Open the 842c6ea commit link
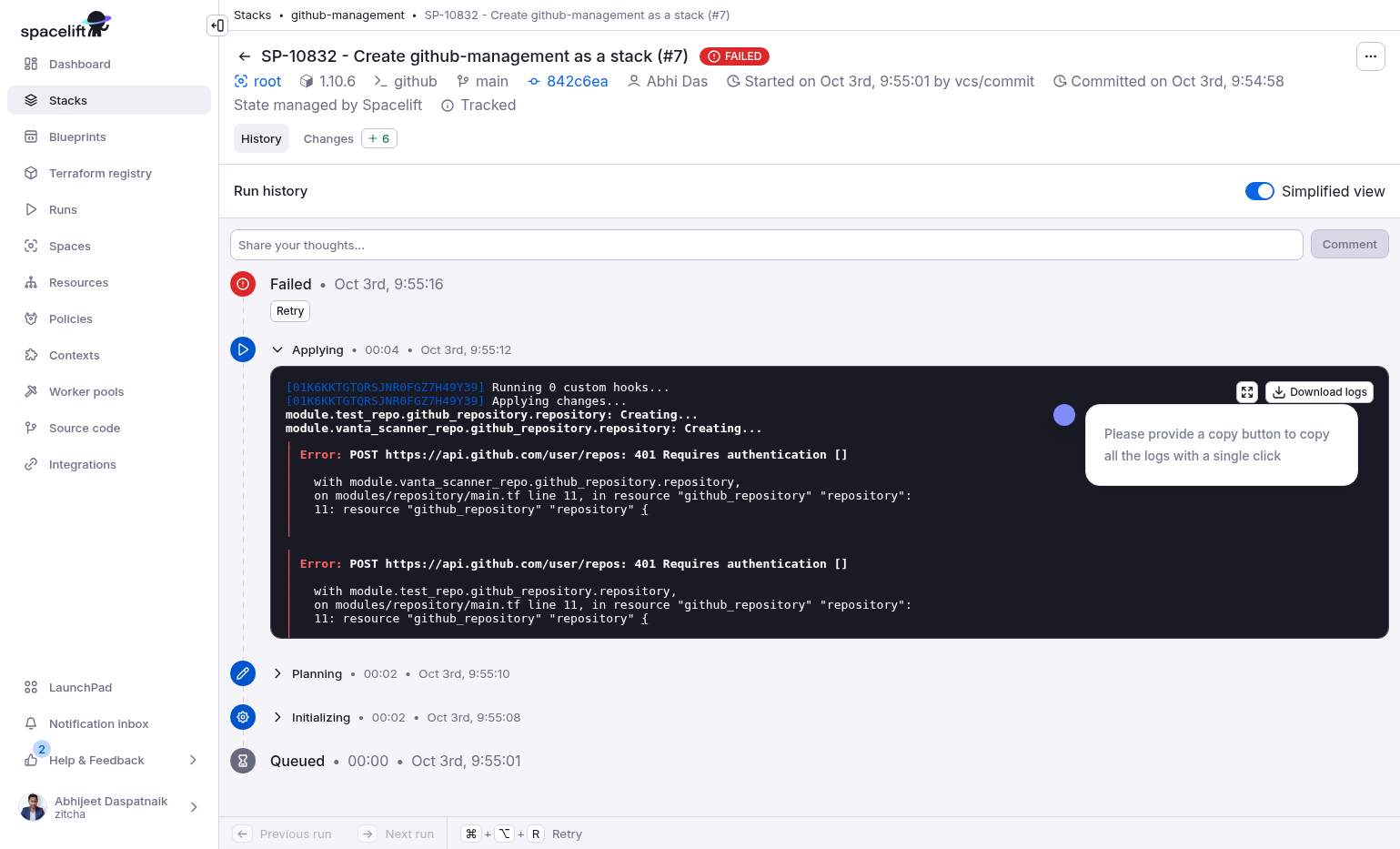 [x=577, y=82]
